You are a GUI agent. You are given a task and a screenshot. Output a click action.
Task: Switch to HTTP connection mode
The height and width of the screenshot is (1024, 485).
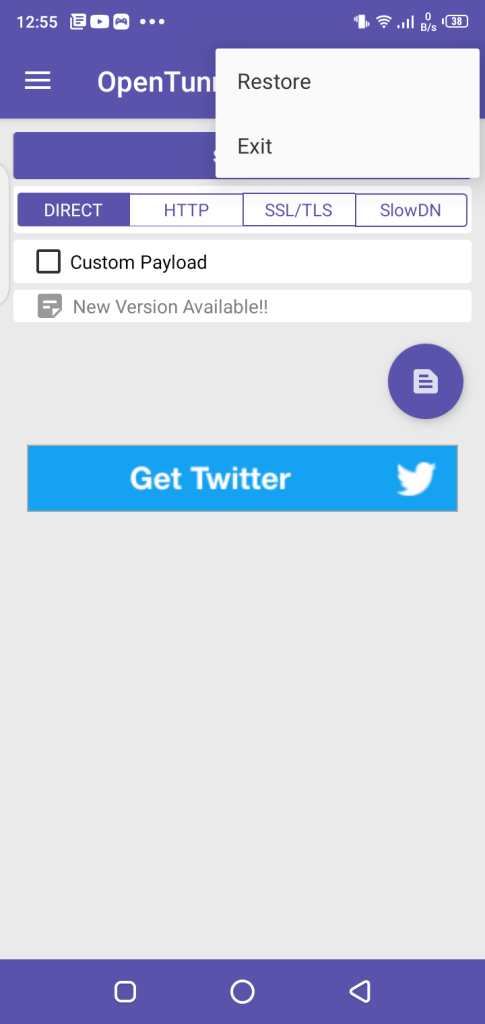pos(186,210)
